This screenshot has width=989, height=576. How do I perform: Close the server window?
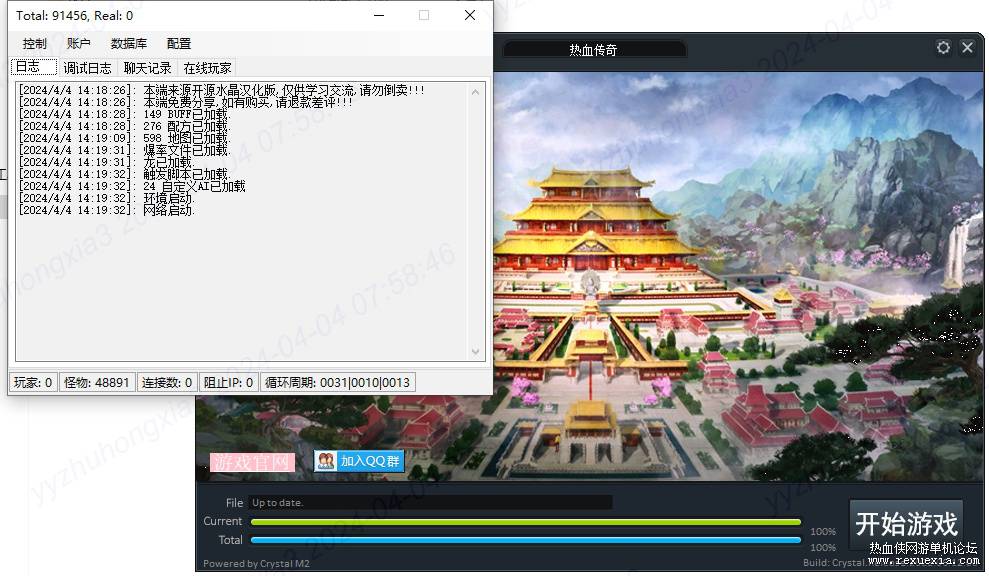pyautogui.click(x=470, y=15)
